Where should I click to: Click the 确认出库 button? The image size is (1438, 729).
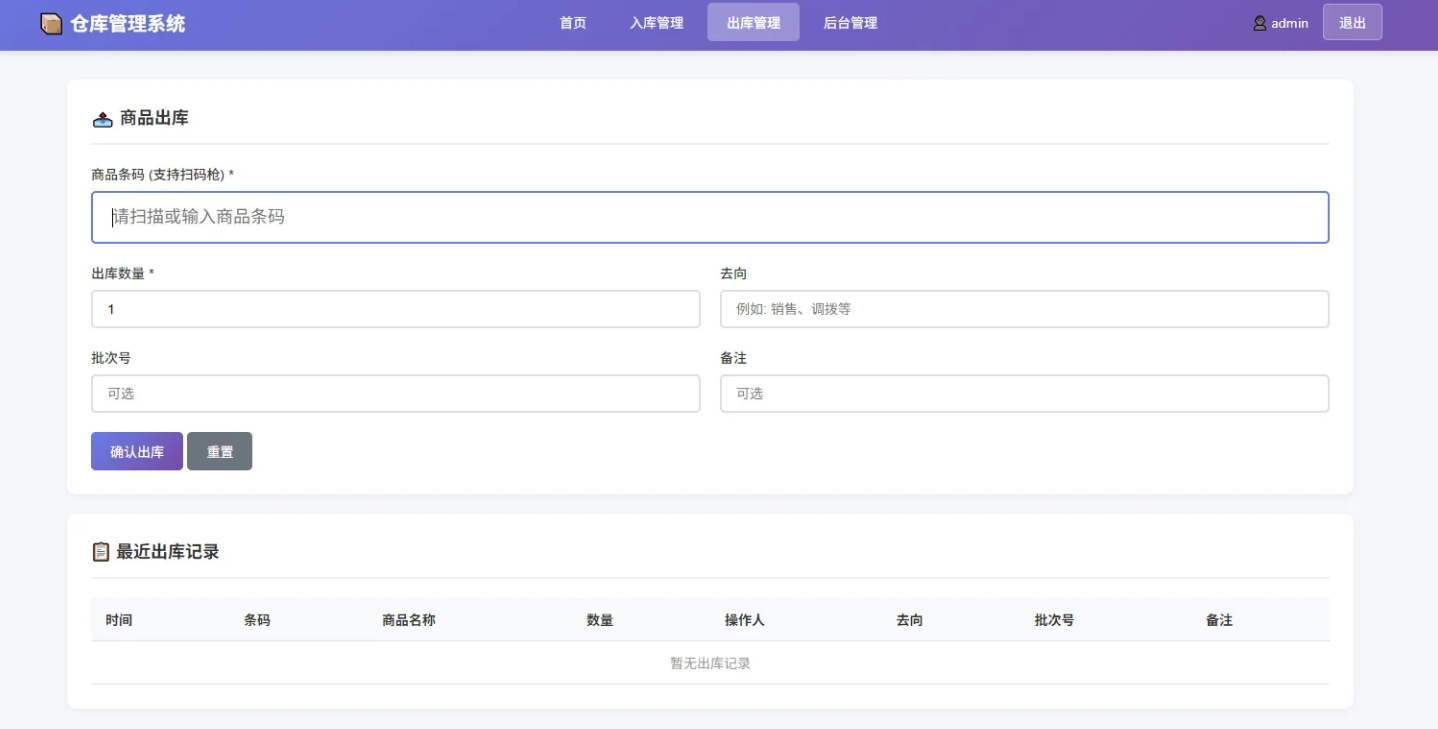[137, 451]
